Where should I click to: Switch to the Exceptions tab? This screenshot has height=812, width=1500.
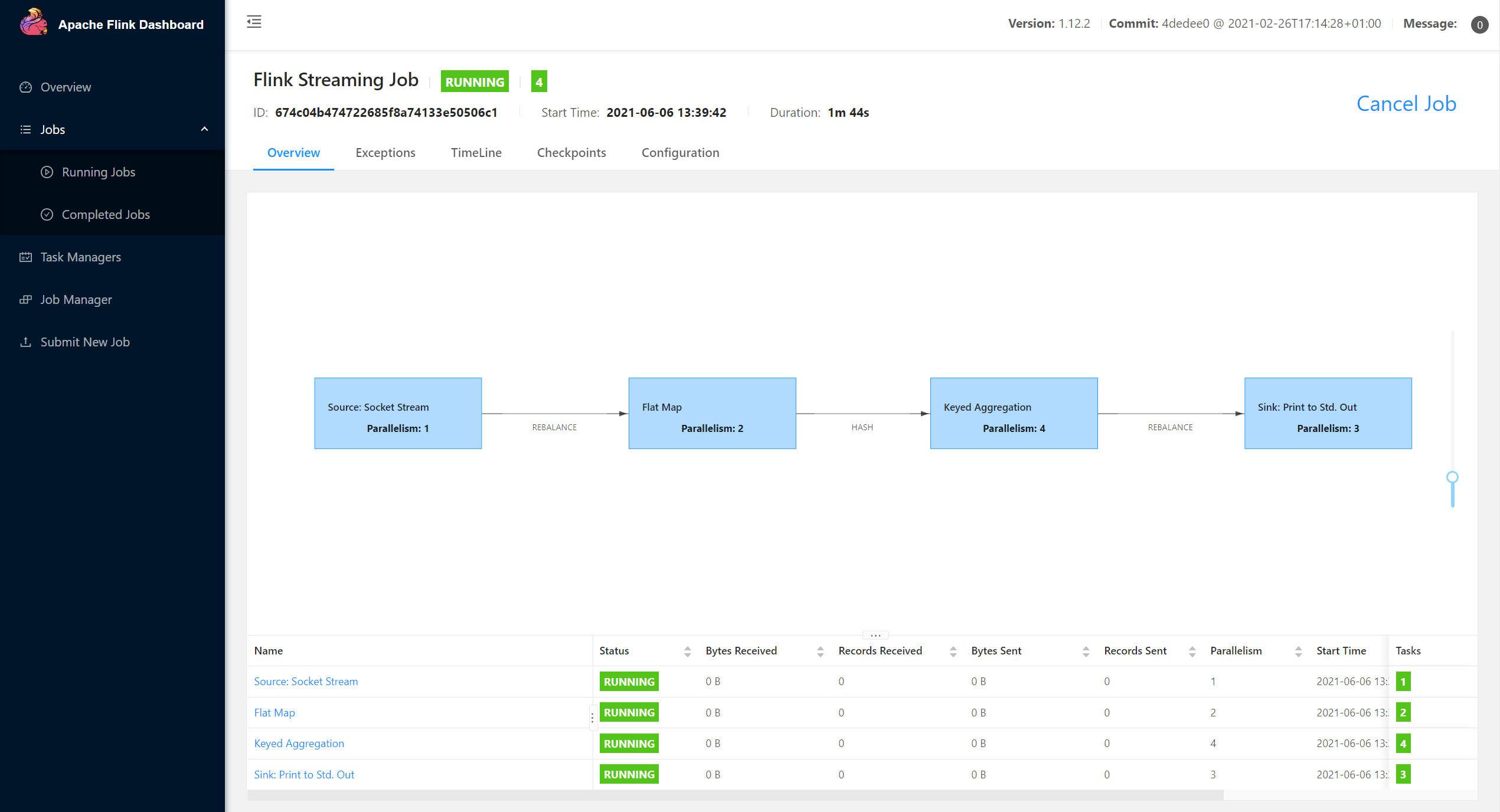point(385,153)
